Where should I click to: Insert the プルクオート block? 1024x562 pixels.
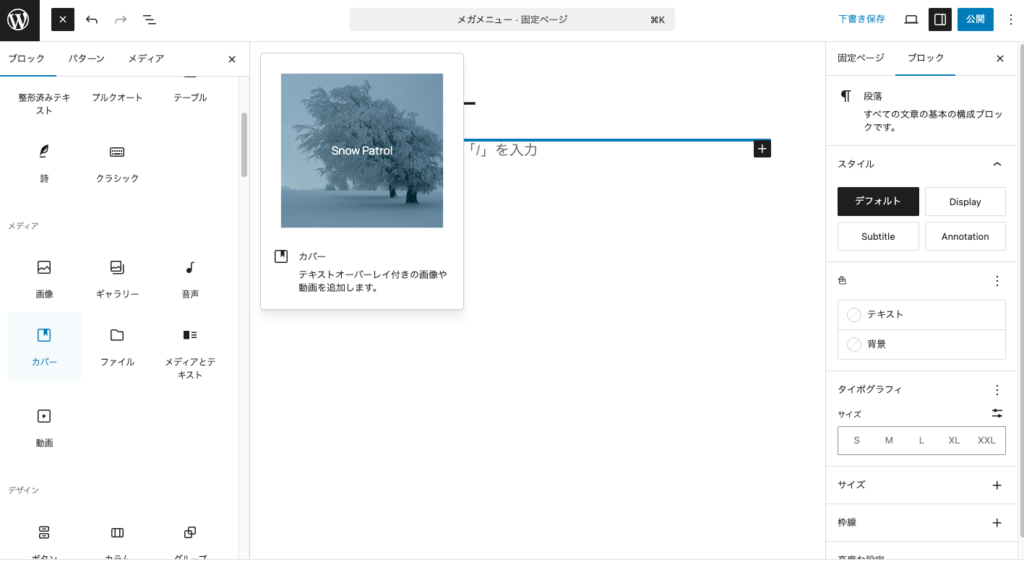(117, 97)
